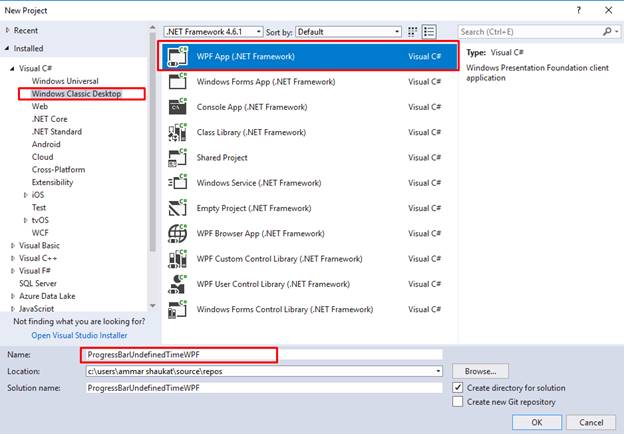Click the Console App template icon
Screen dimensions: 624x434
click(x=177, y=107)
